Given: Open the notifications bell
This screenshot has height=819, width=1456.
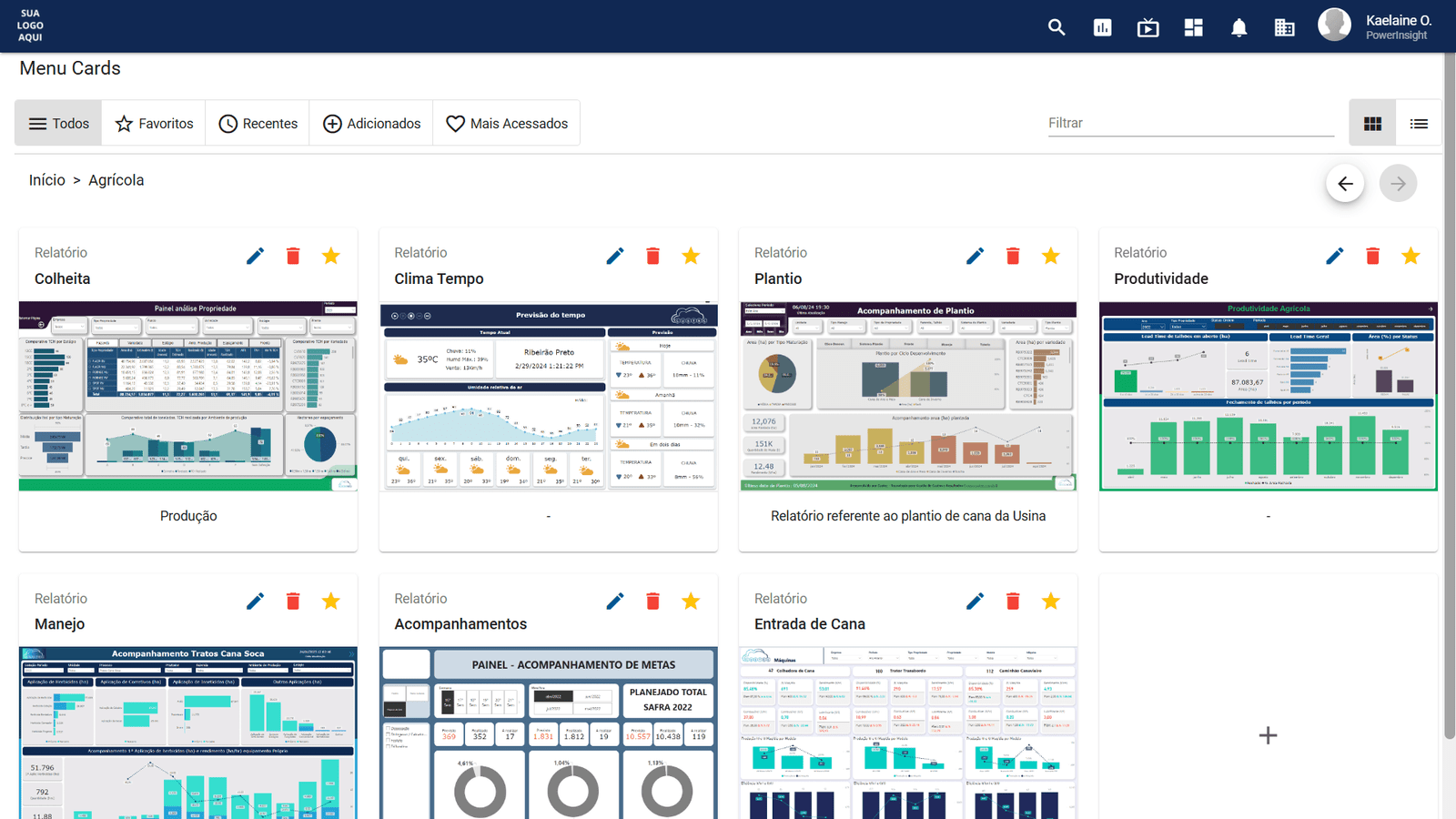Looking at the screenshot, I should tap(1239, 27).
